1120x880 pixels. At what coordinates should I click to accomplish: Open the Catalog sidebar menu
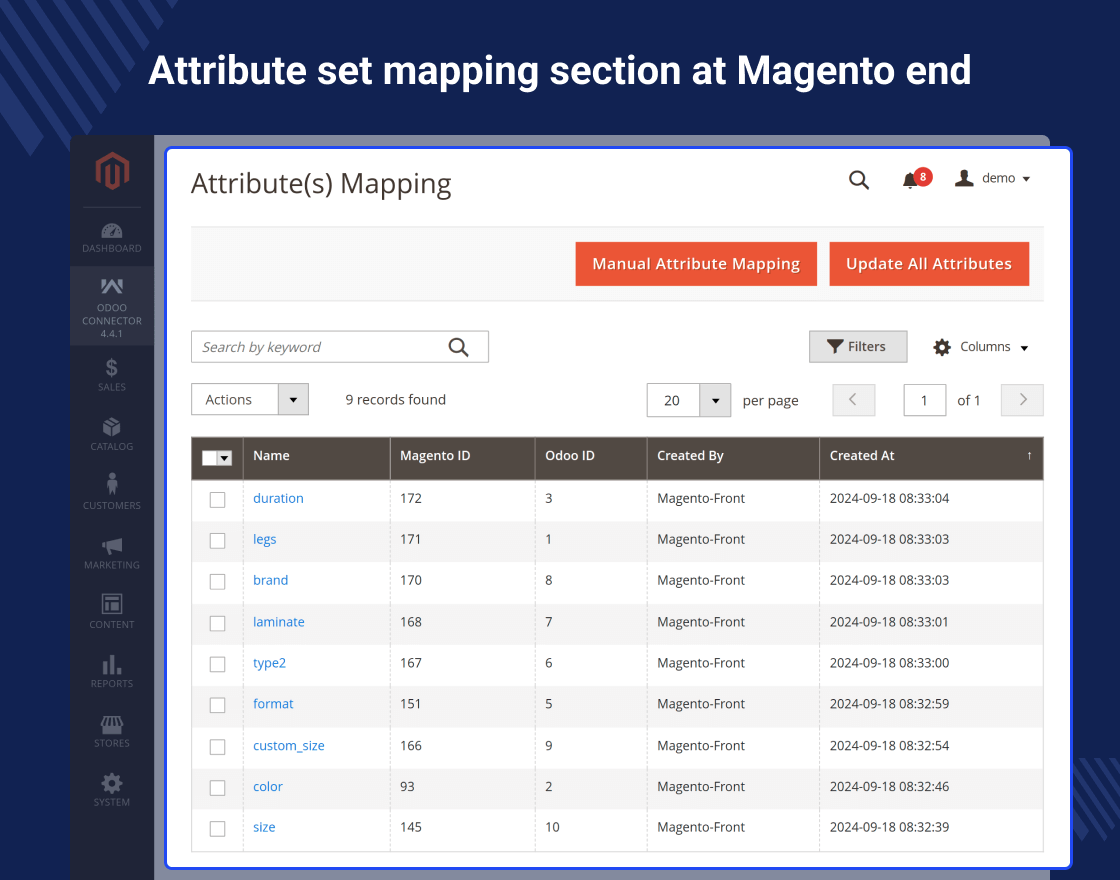click(x=112, y=434)
